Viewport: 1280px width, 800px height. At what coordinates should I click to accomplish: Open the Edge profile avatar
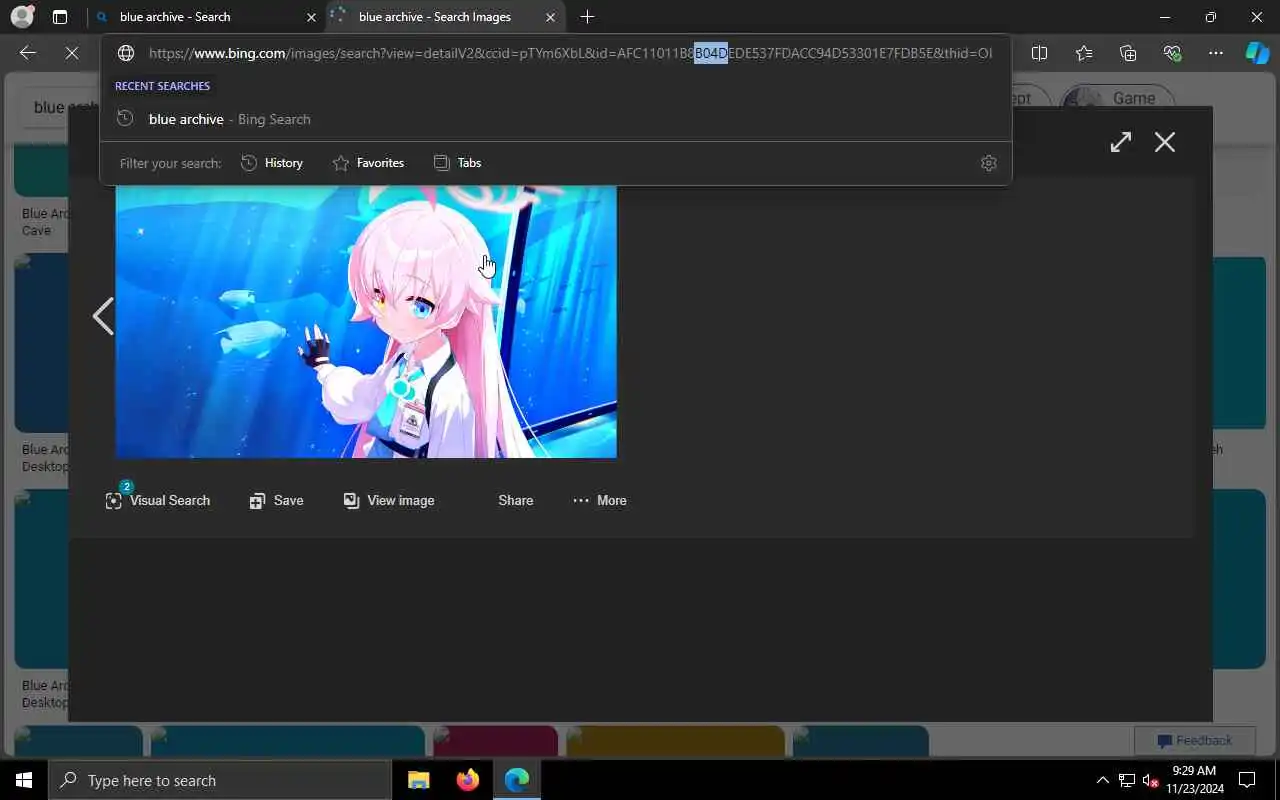22,17
